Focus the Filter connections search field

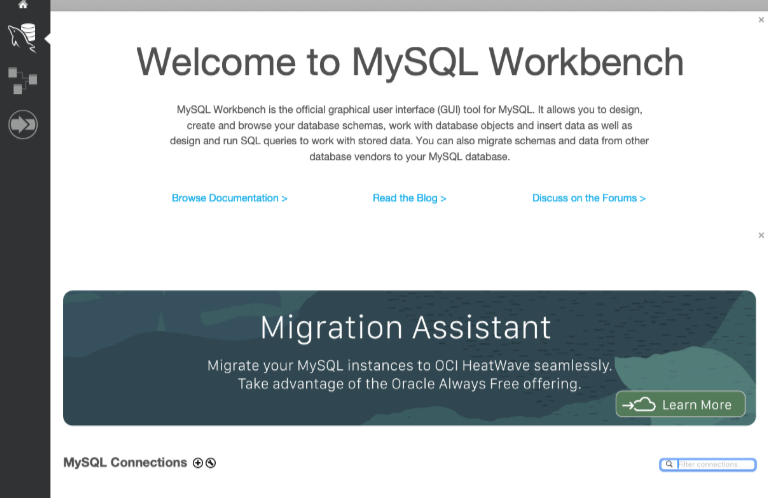point(715,465)
